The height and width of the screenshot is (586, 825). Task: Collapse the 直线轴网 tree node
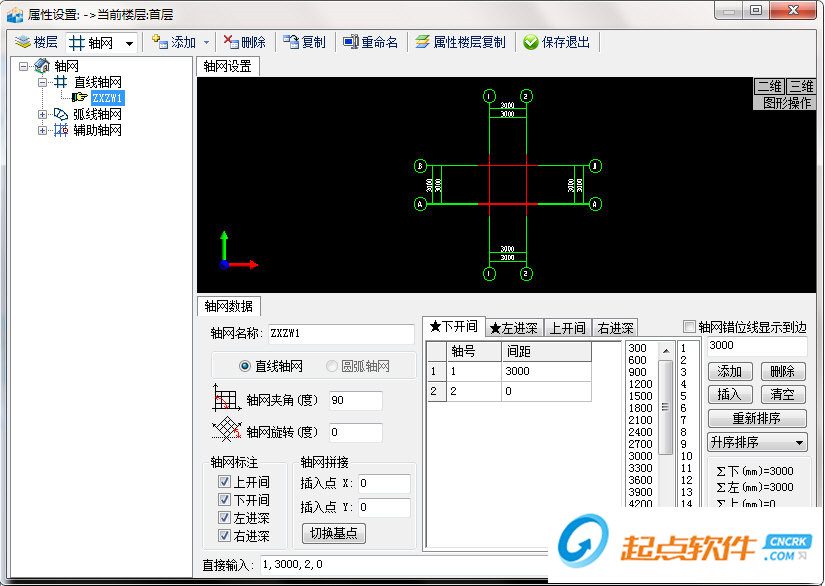[43, 82]
